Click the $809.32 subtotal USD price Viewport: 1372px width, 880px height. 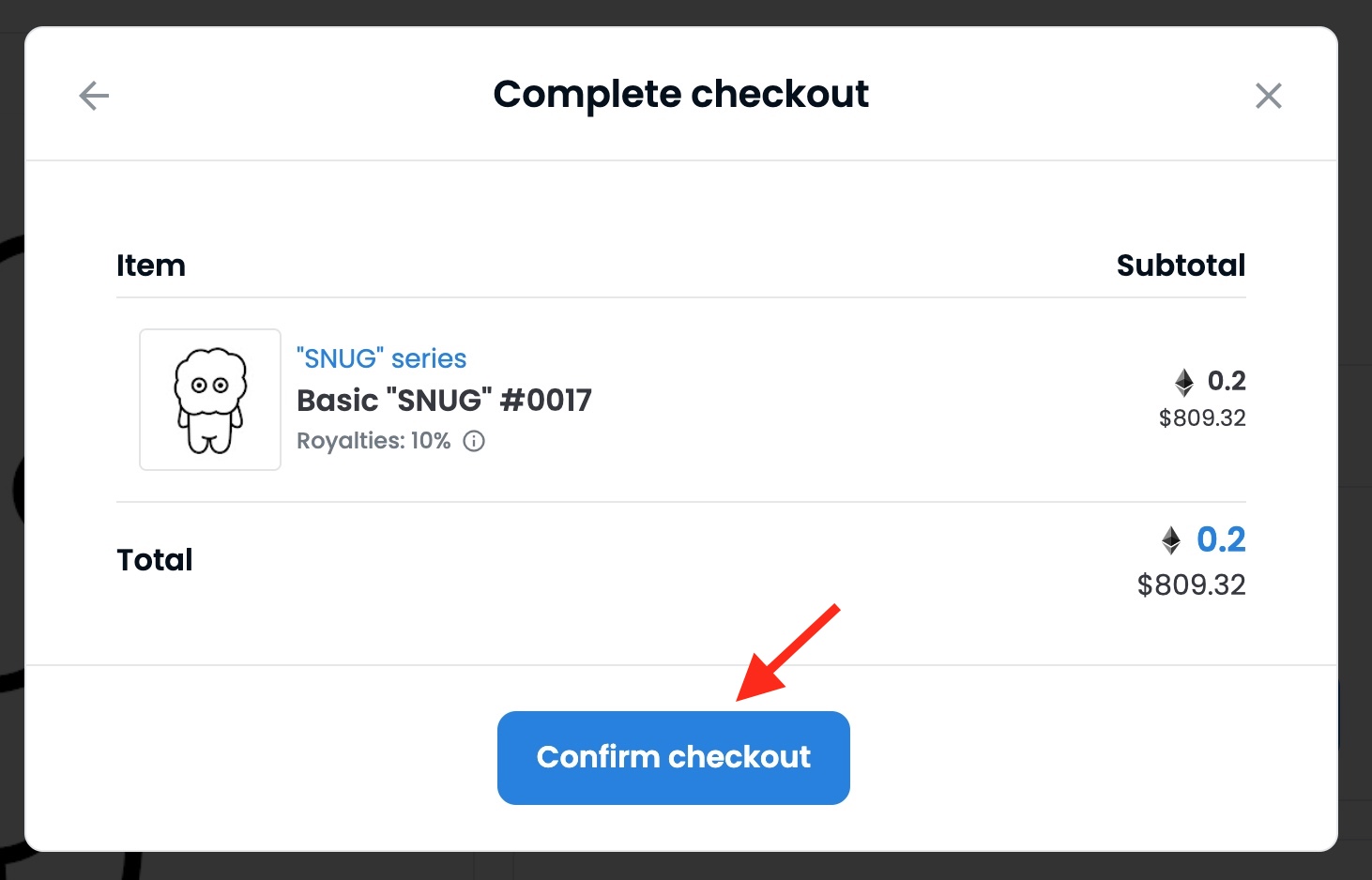[x=1202, y=418]
